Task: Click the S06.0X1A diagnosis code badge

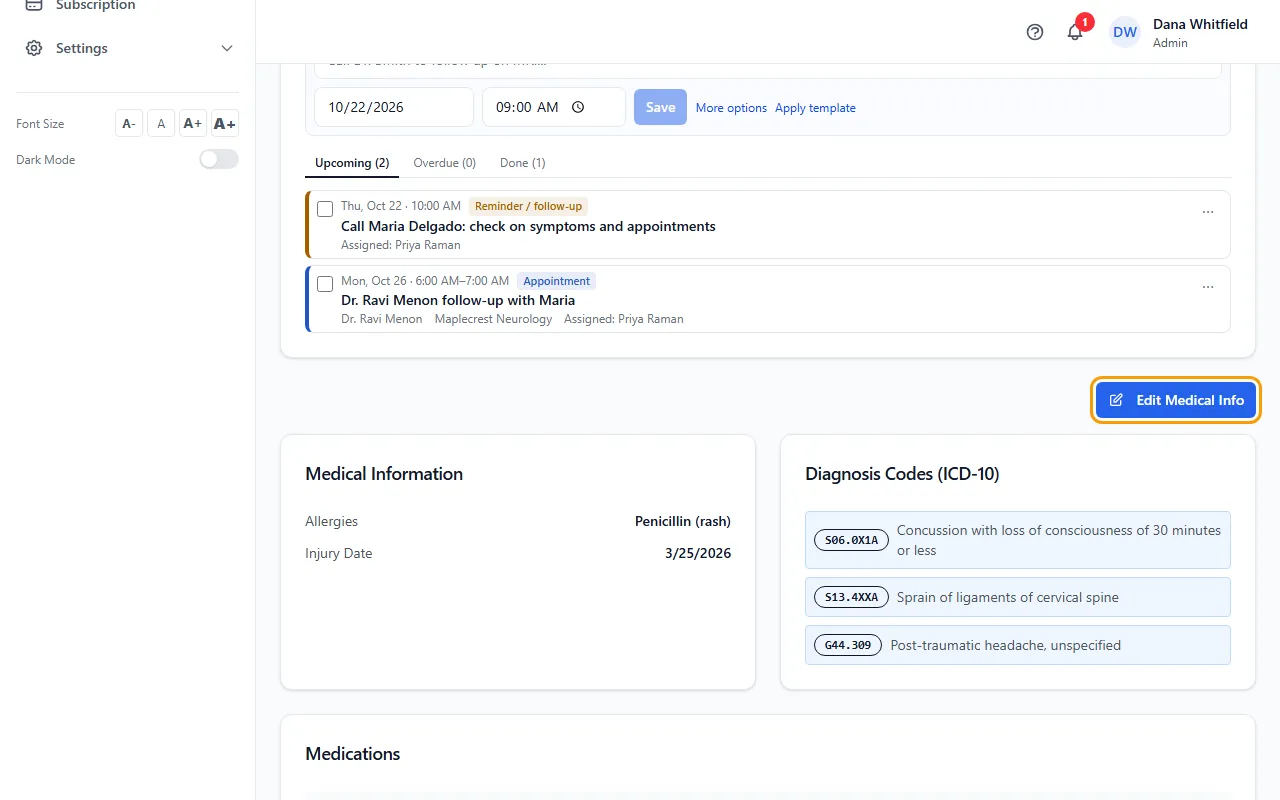Action: click(x=851, y=540)
